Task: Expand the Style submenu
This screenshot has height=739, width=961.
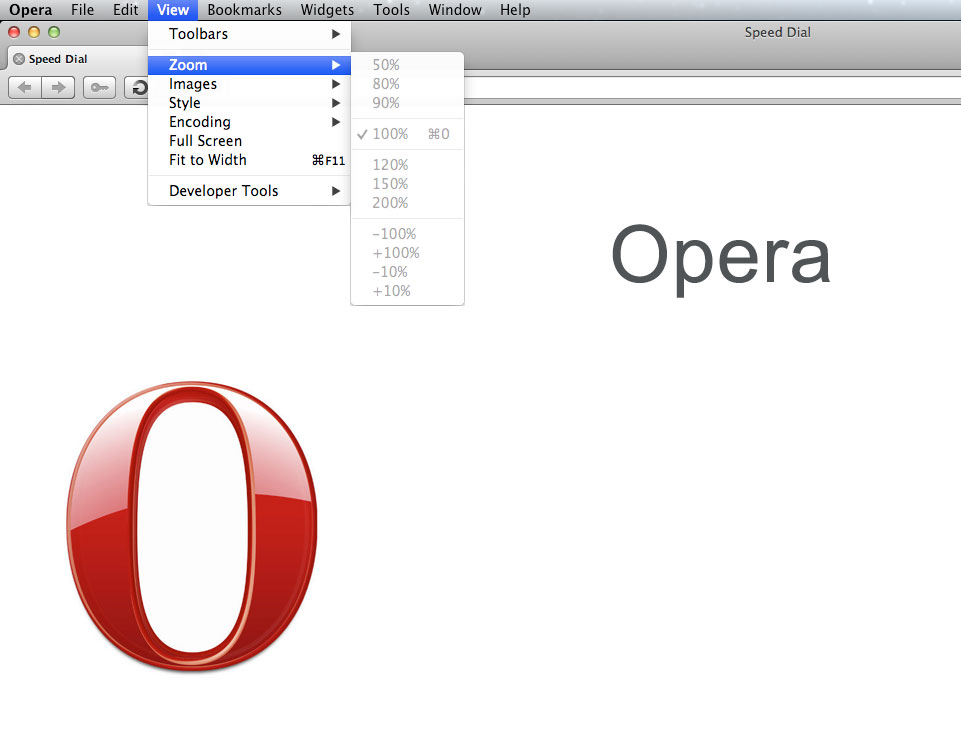Action: 249,103
